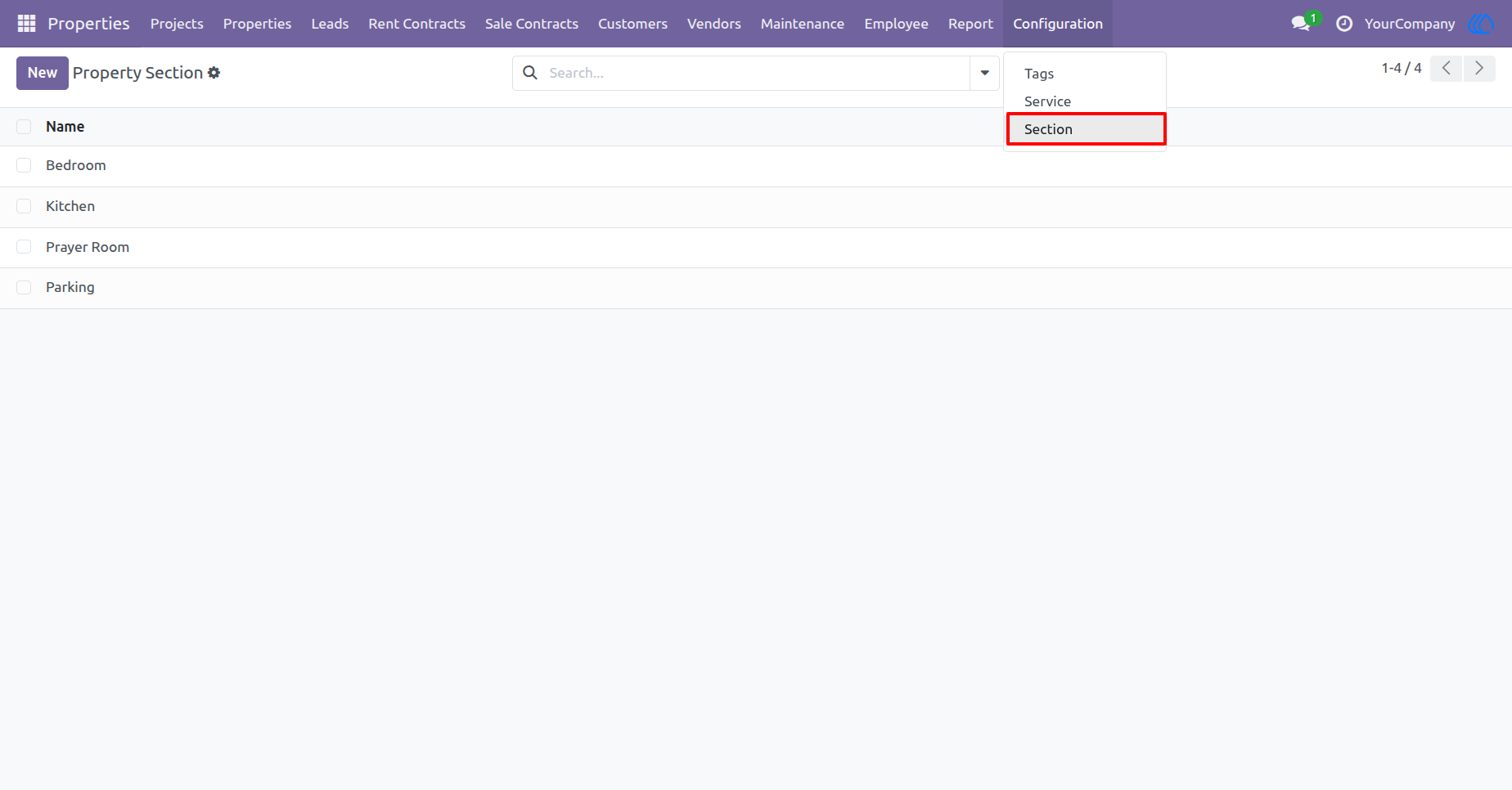This screenshot has width=1512, height=790.
Task: Tick the Kitchen row checkbox
Action: point(24,206)
